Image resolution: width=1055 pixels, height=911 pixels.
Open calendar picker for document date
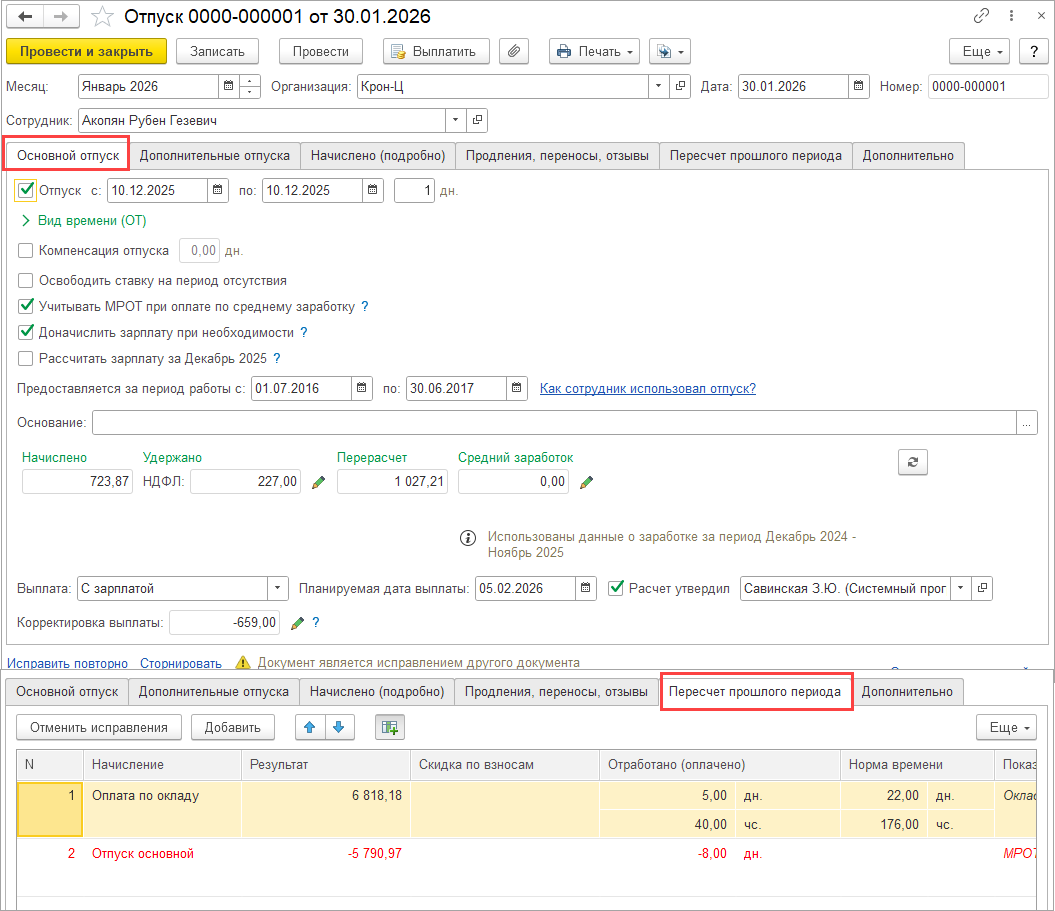point(859,87)
